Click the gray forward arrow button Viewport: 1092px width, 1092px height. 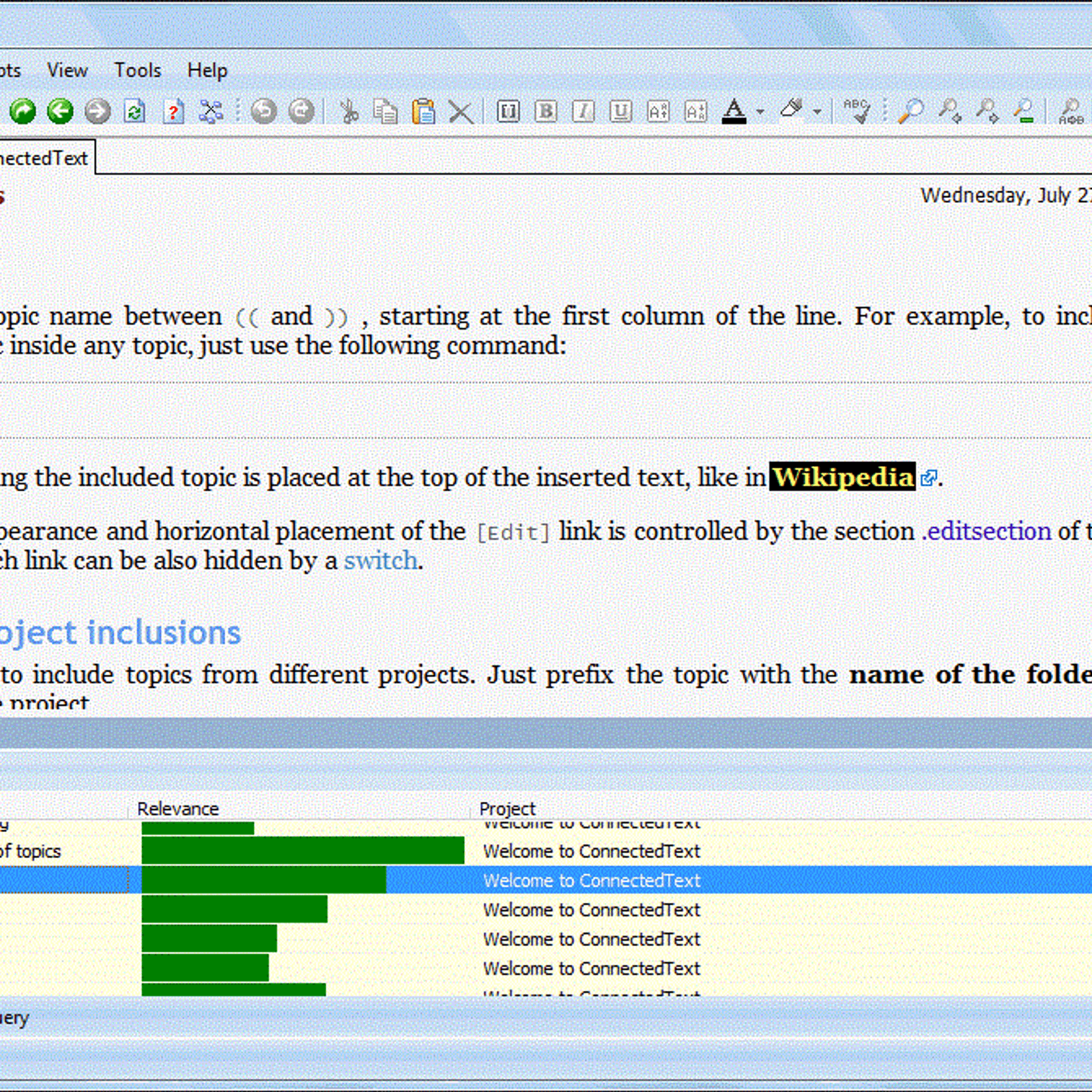(x=98, y=111)
